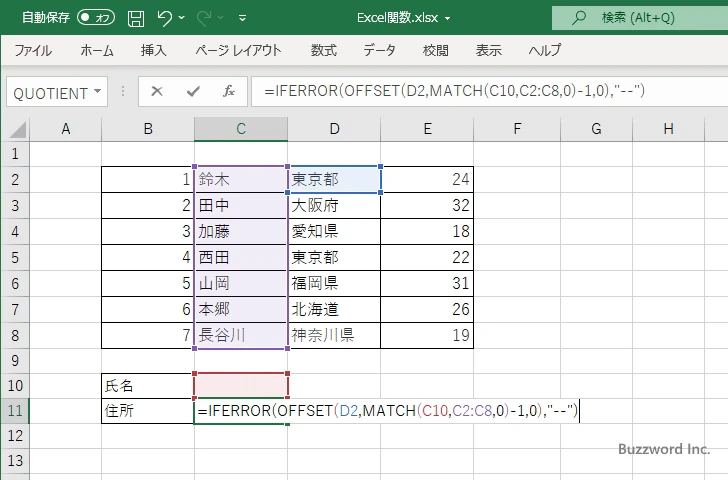Click the Select All corner triangle
The image size is (728, 480).
click(18, 130)
